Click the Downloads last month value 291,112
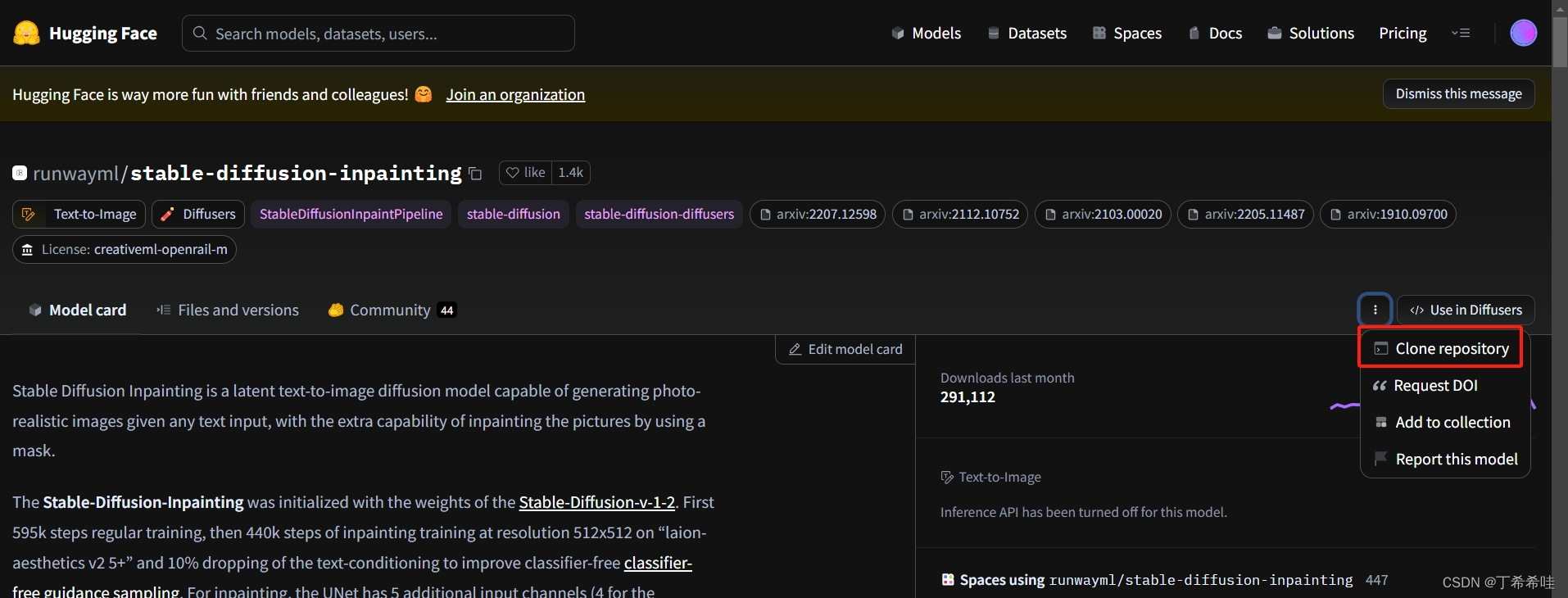1568x598 pixels. pyautogui.click(x=968, y=396)
